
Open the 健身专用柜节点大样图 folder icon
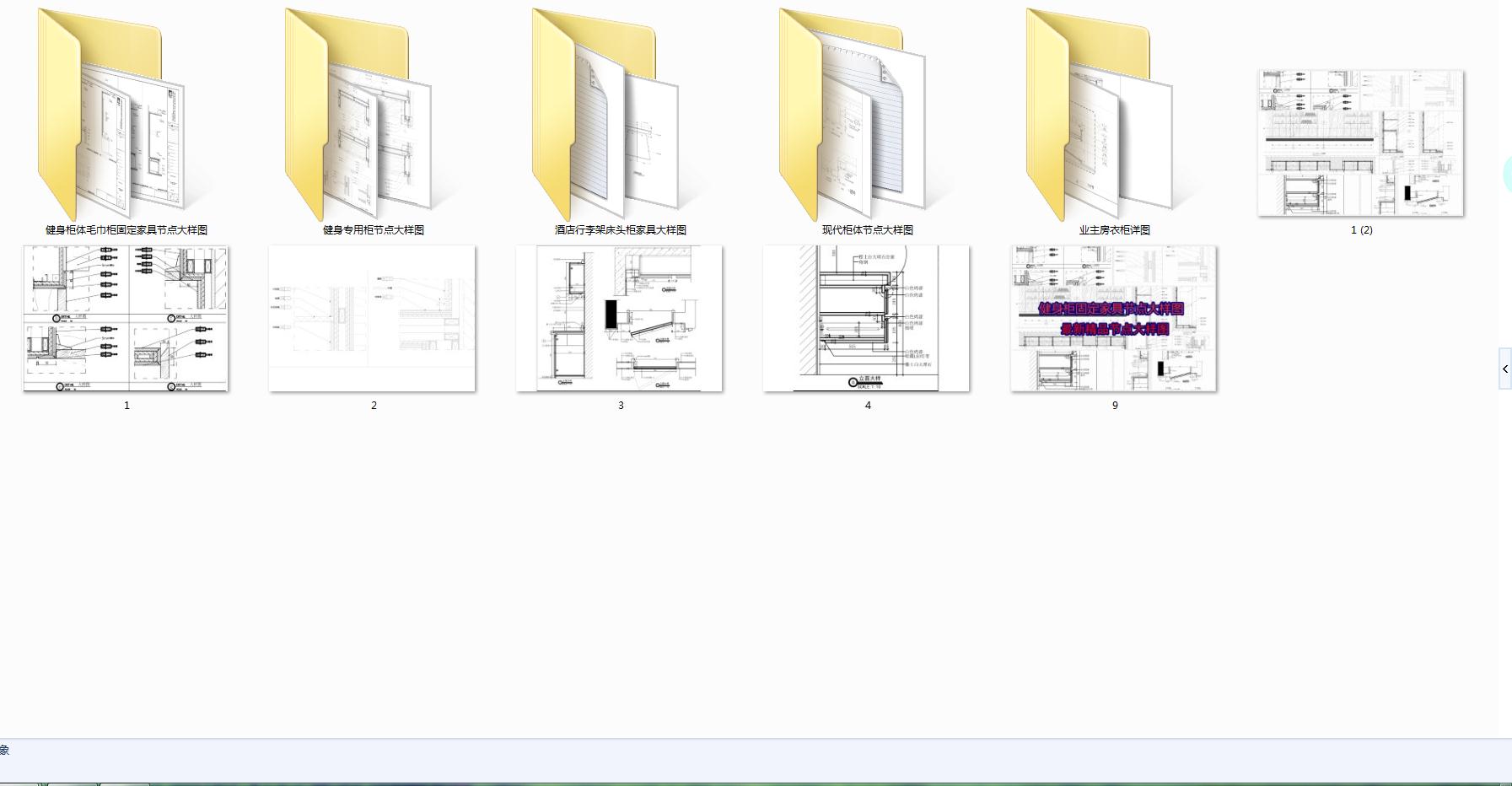(x=359, y=115)
